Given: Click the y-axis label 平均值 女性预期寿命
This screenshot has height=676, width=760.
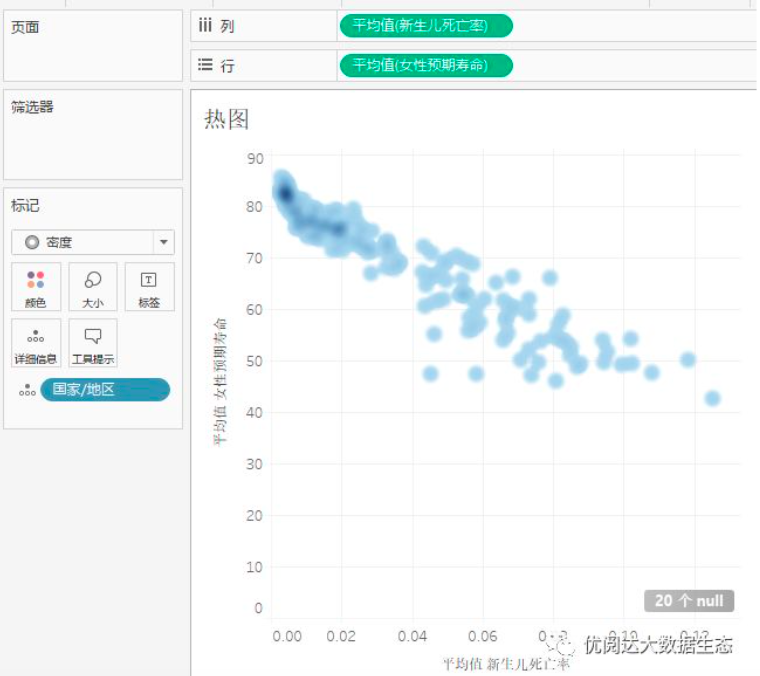Looking at the screenshot, I should point(219,381).
